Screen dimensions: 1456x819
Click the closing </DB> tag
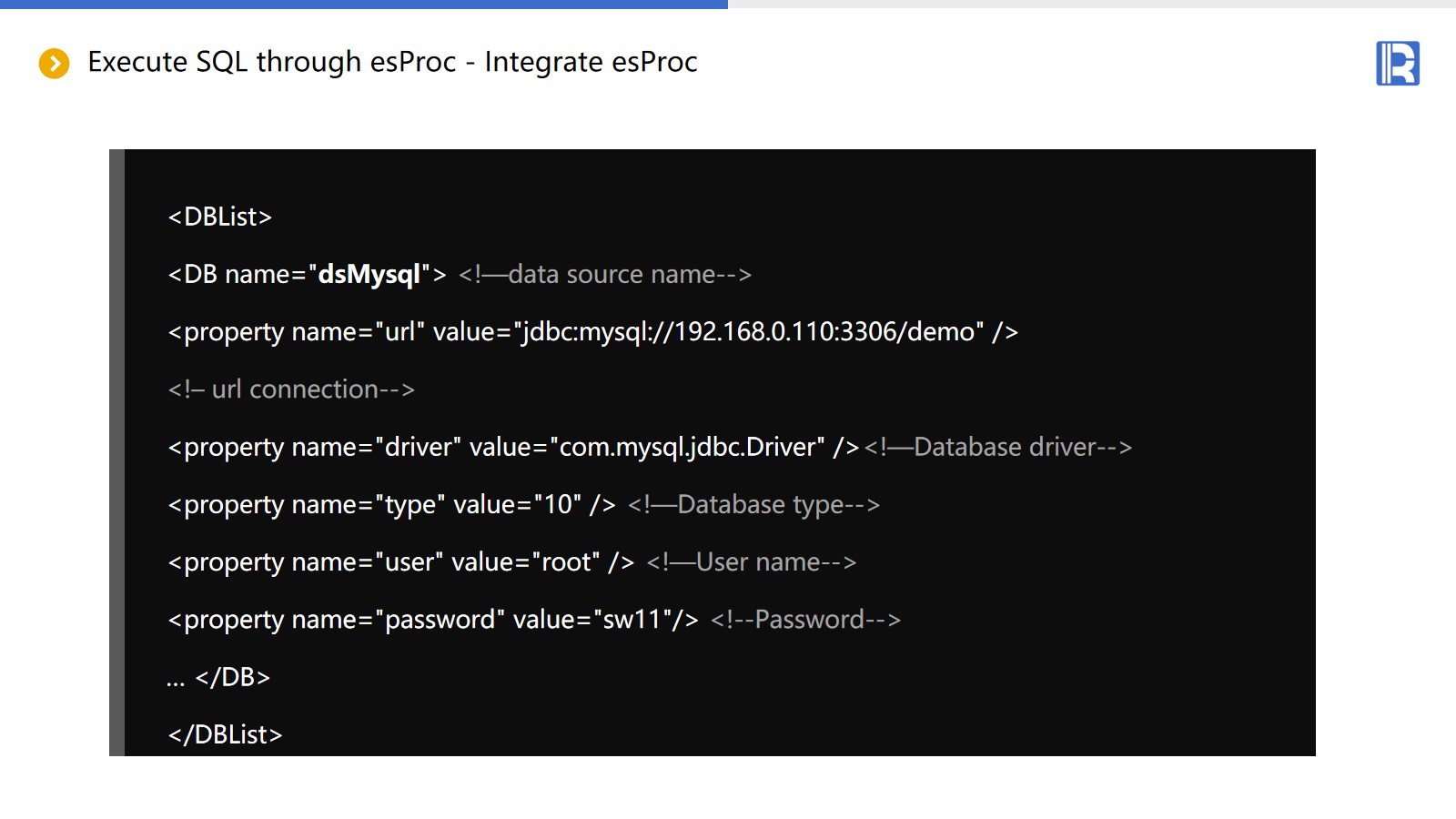point(232,678)
